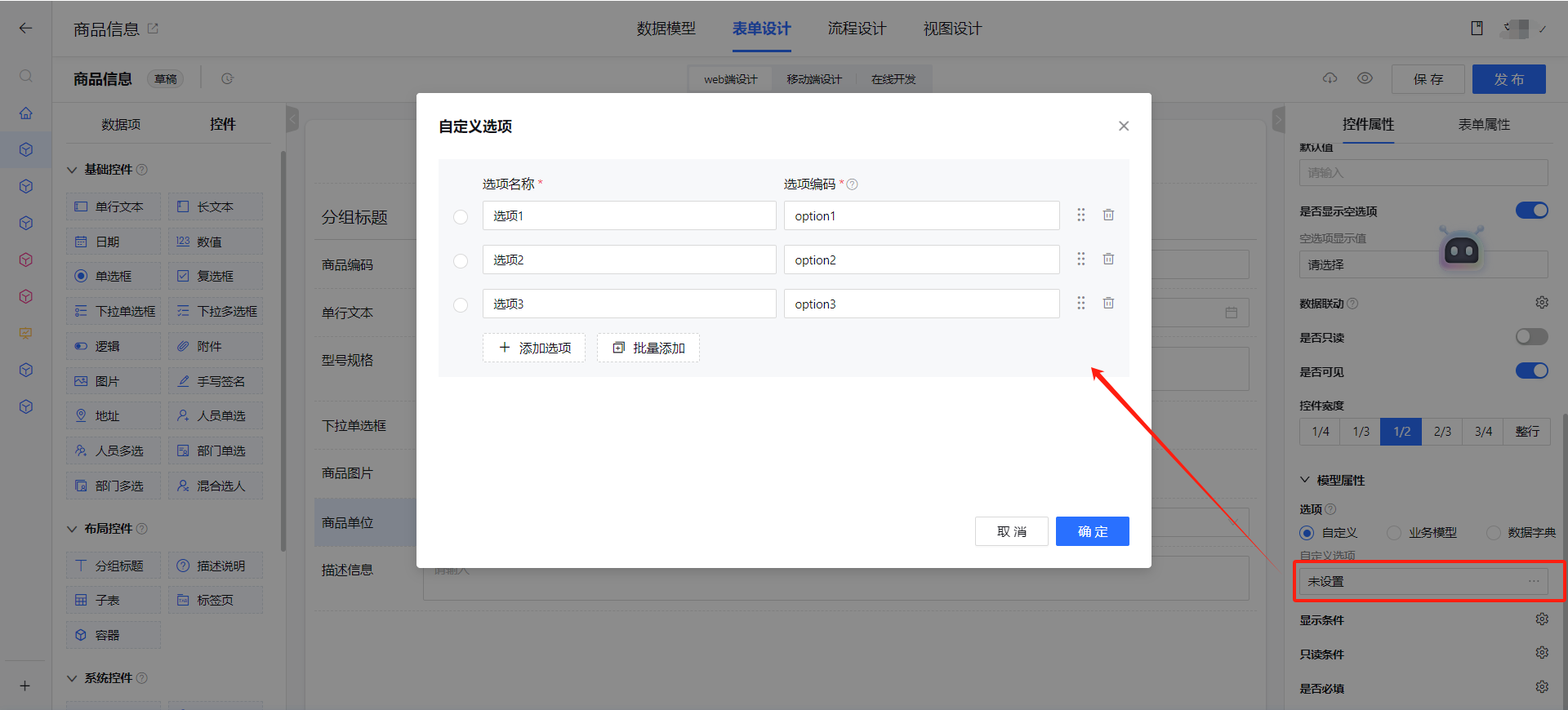1568x710 pixels.
Task: Open the user account dropdown arrow
Action: (1543, 29)
